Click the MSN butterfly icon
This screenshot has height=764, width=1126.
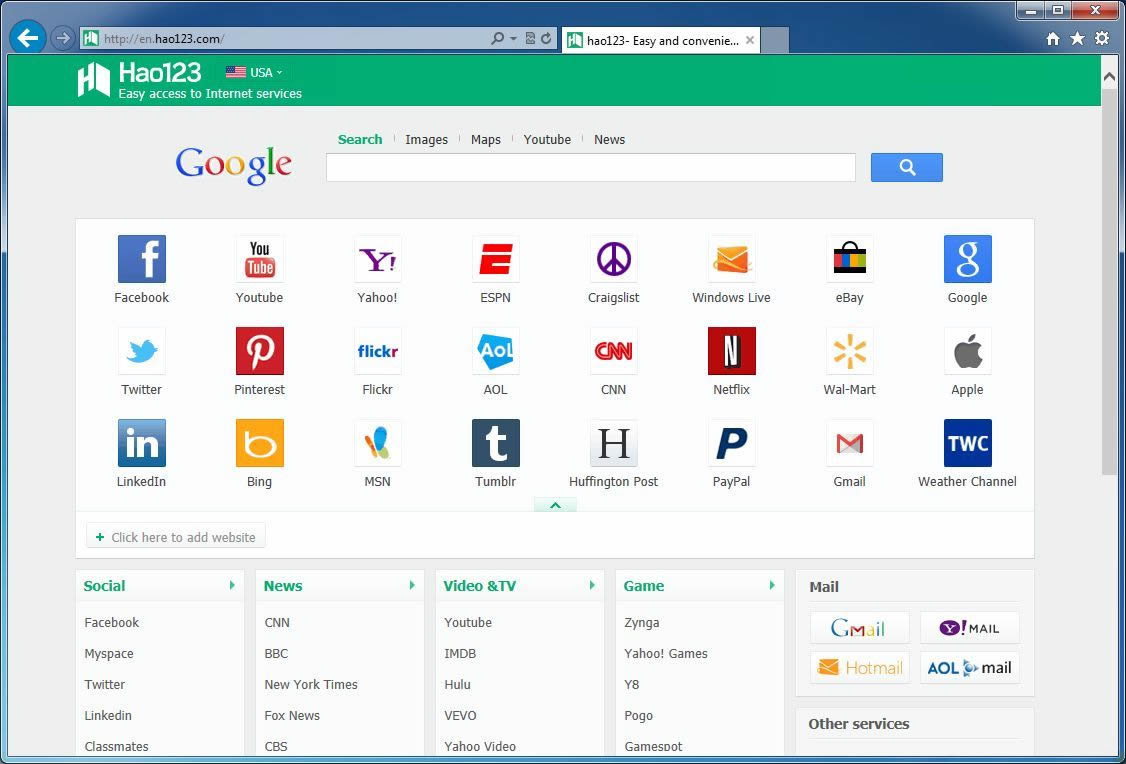377,442
